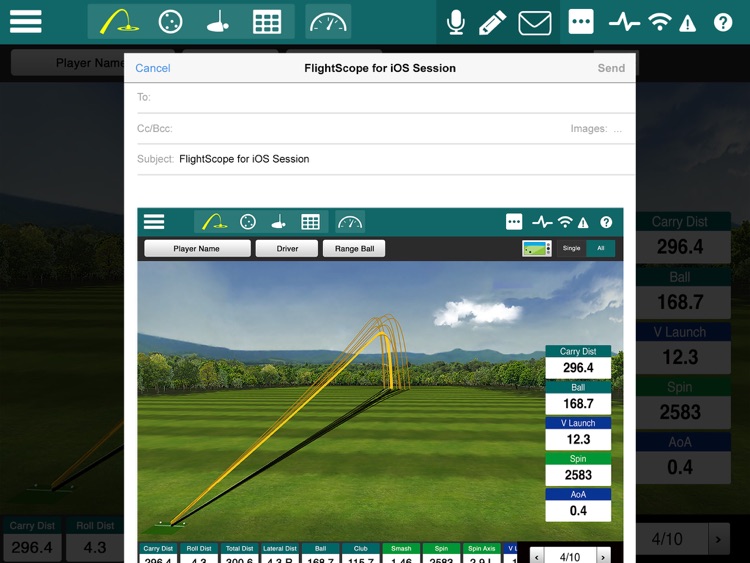Tap the microphone icon

(x=455, y=22)
